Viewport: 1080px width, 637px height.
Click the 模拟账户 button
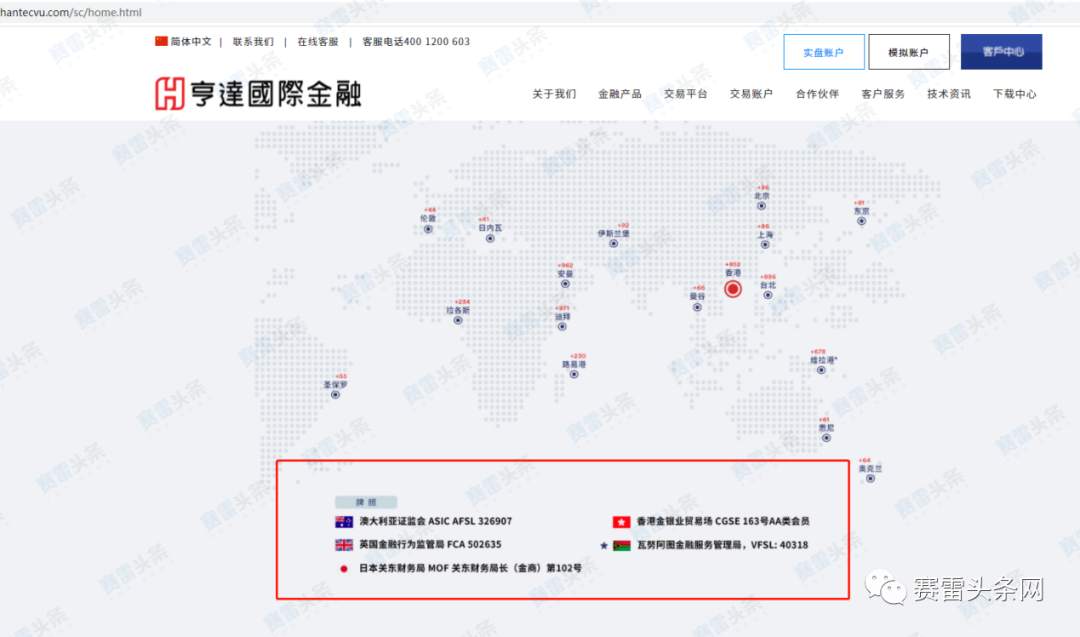[x=908, y=52]
